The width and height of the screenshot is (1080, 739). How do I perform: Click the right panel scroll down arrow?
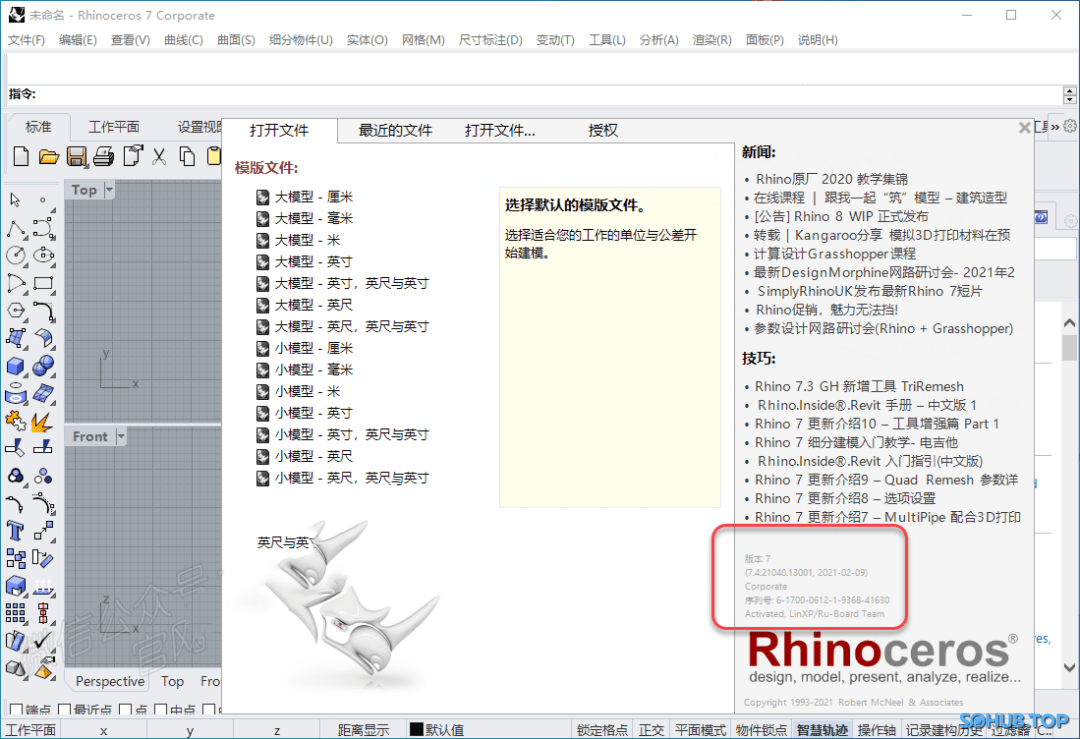point(1069,667)
